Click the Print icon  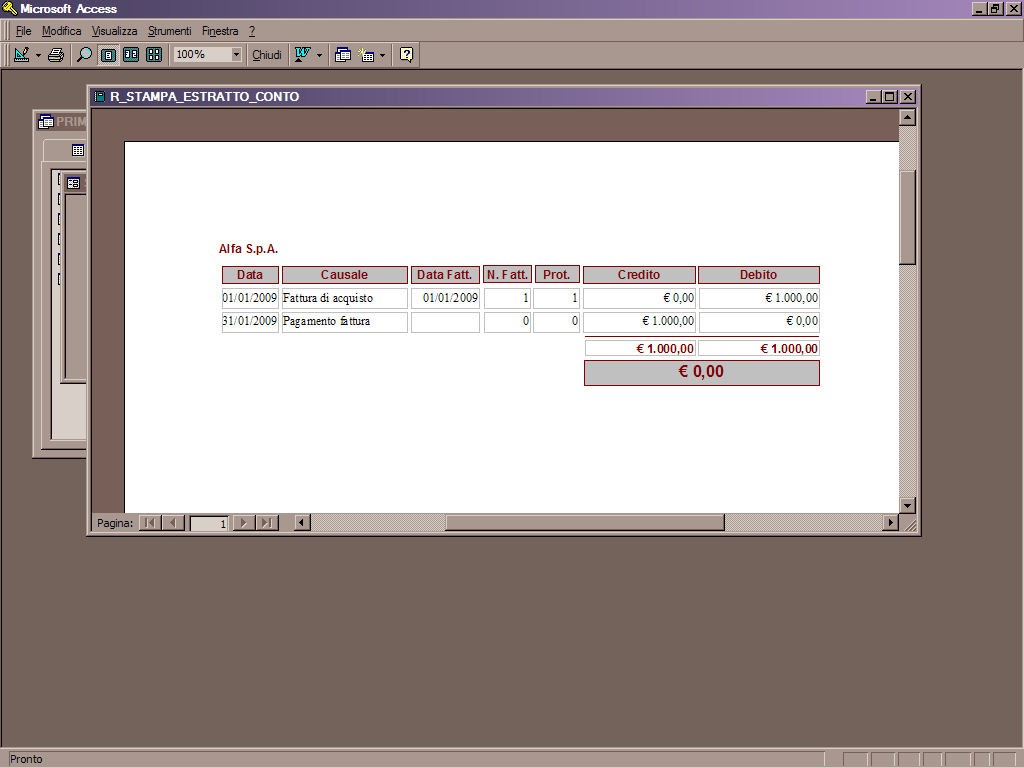pos(56,55)
